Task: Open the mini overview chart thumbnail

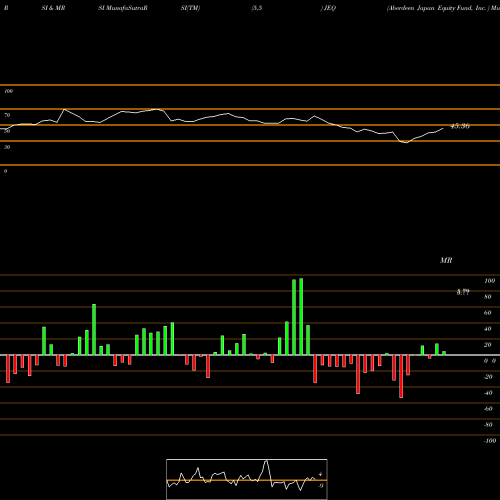Action: click(247, 479)
